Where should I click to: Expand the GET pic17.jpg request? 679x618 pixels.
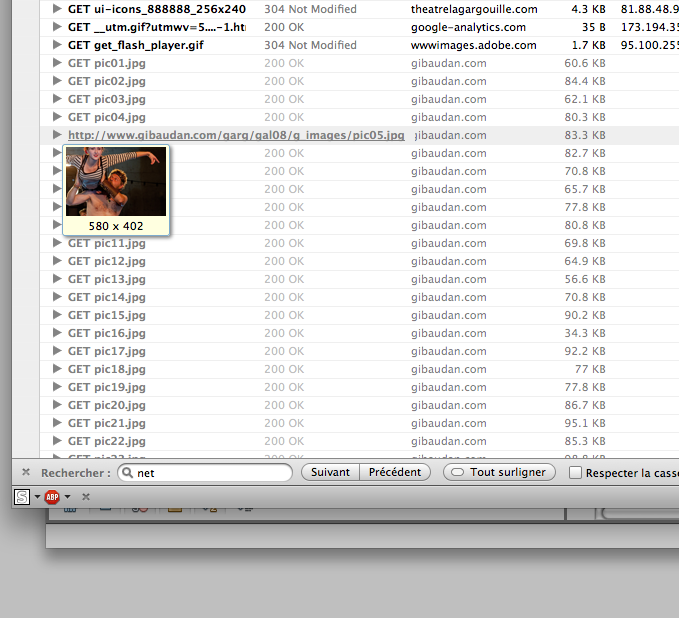[57, 350]
